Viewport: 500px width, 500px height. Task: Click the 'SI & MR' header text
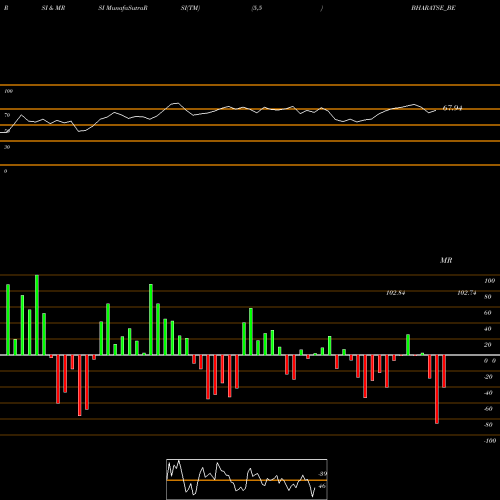coord(53,8)
